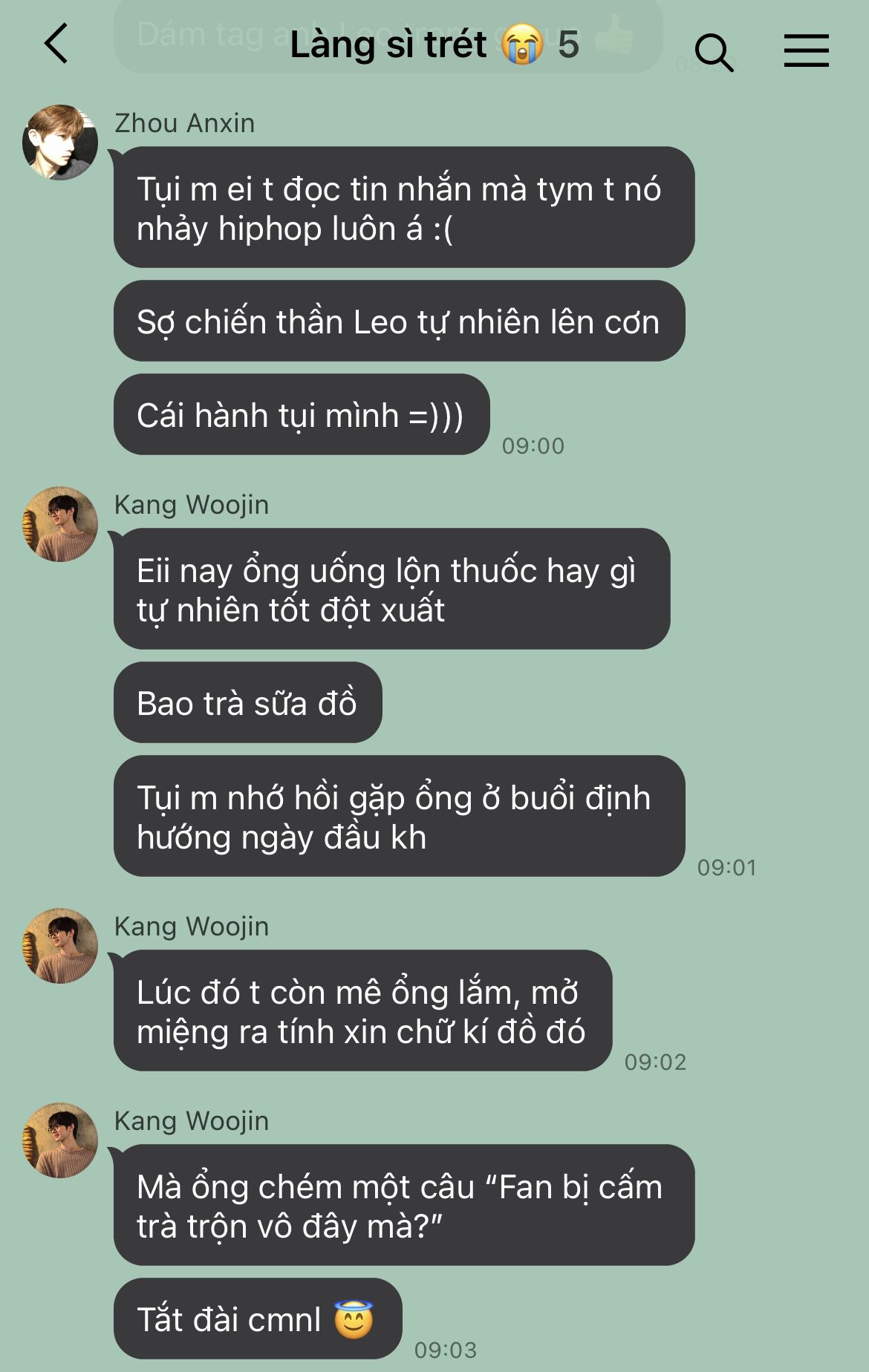869x1372 pixels.
Task: Tap the back arrow icon
Action: click(56, 43)
